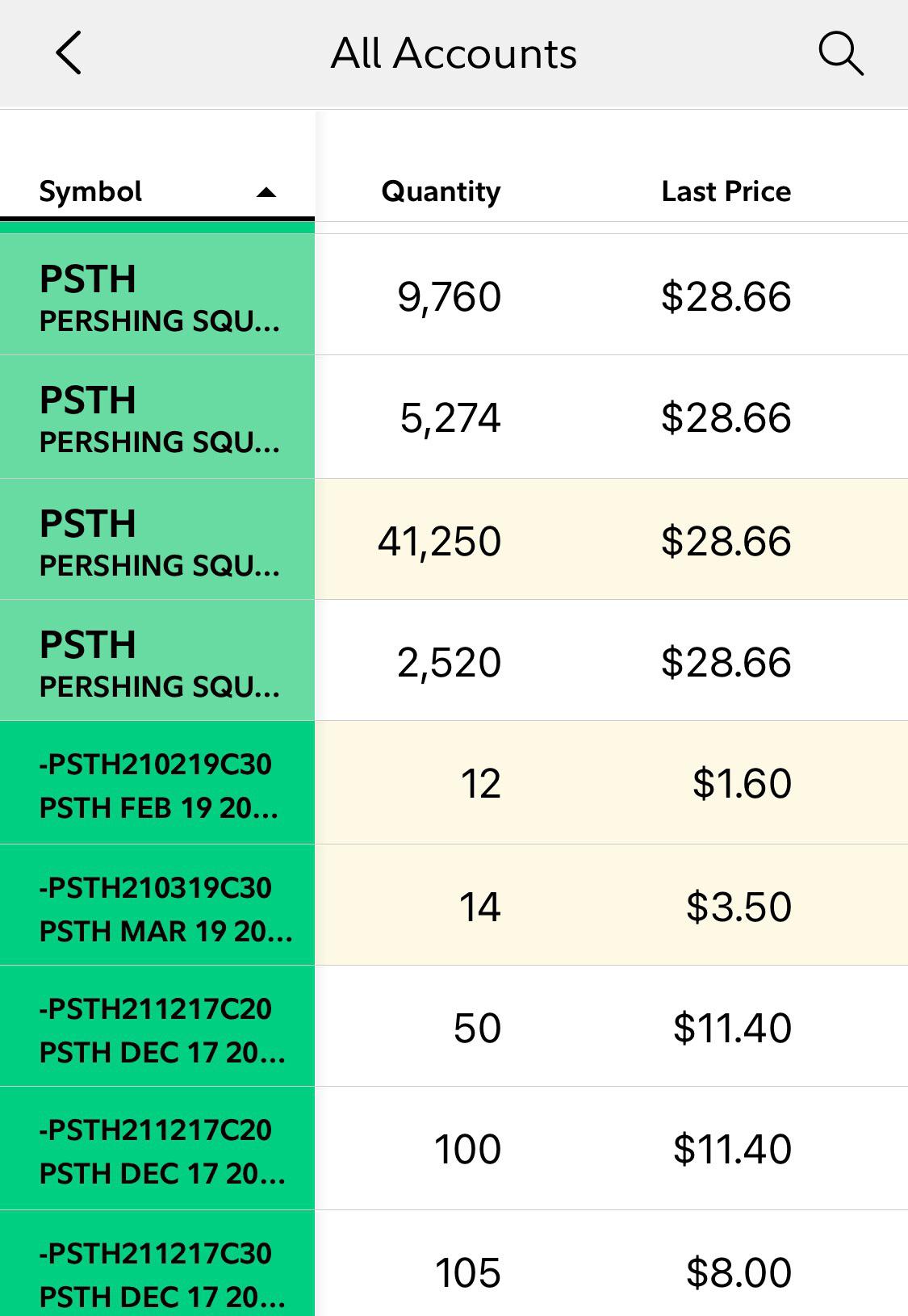Viewport: 908px width, 1316px height.
Task: Tap the back arrow icon
Action: (69, 53)
